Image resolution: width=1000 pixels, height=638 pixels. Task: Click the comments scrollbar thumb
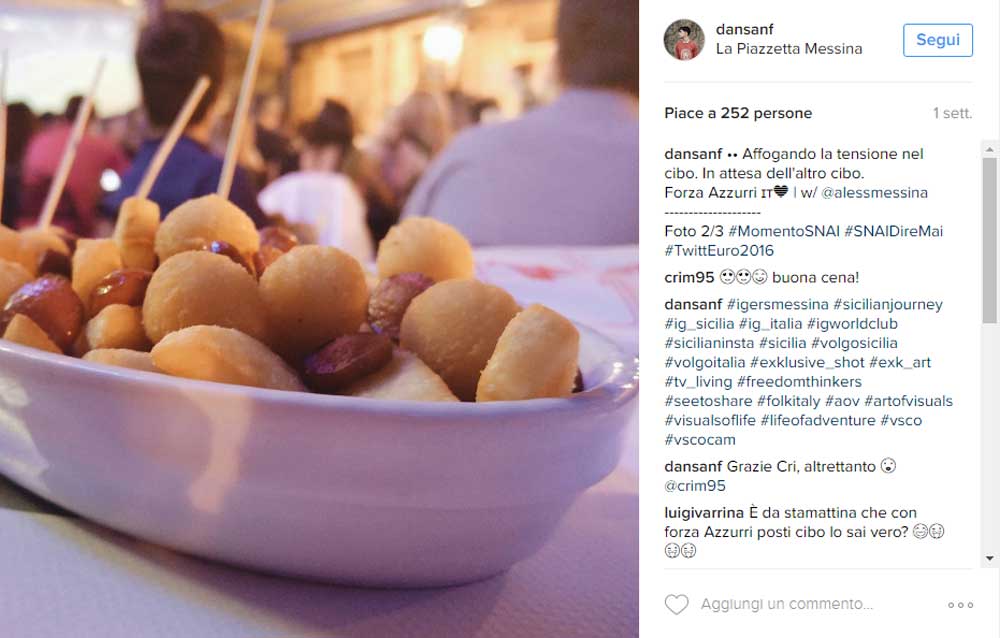coord(990,241)
